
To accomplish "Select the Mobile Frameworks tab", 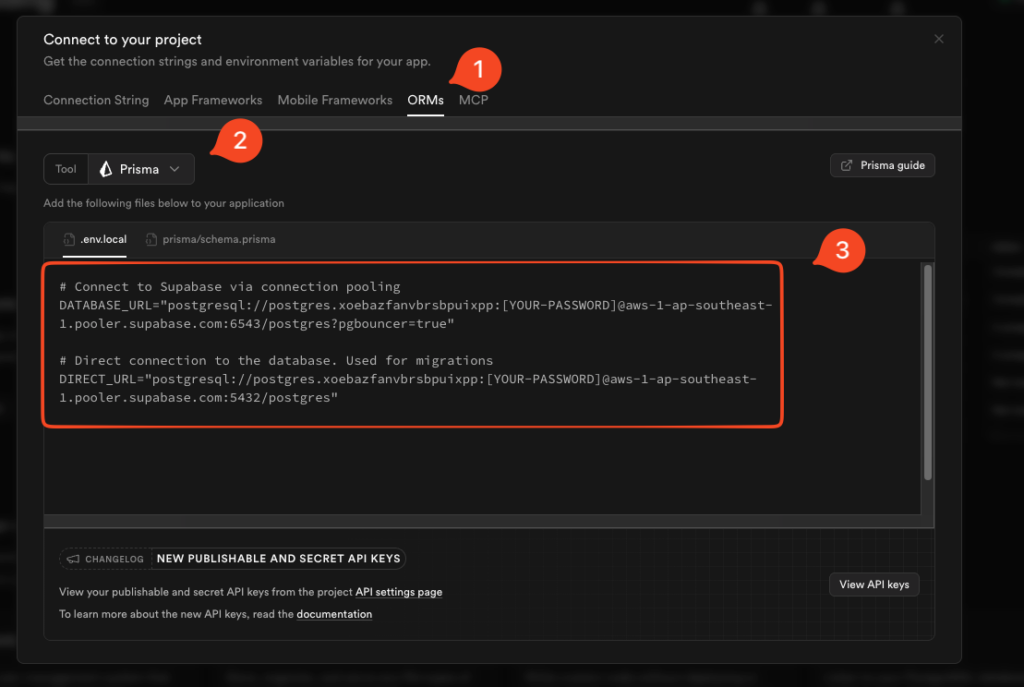I will click(335, 100).
